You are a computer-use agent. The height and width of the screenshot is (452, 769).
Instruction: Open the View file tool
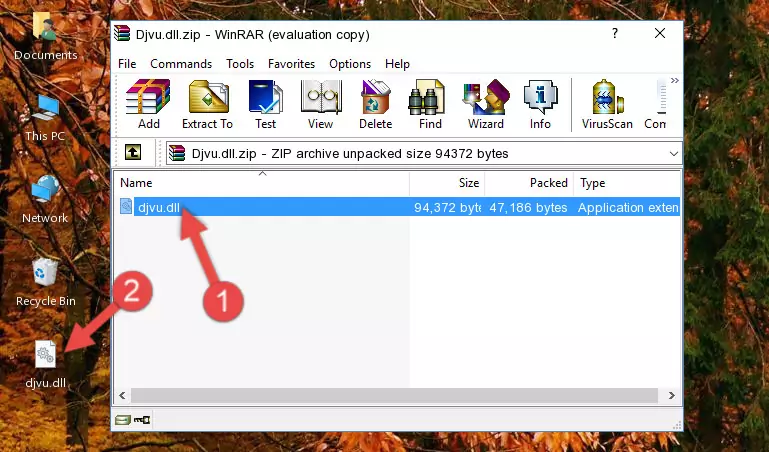coord(321,104)
